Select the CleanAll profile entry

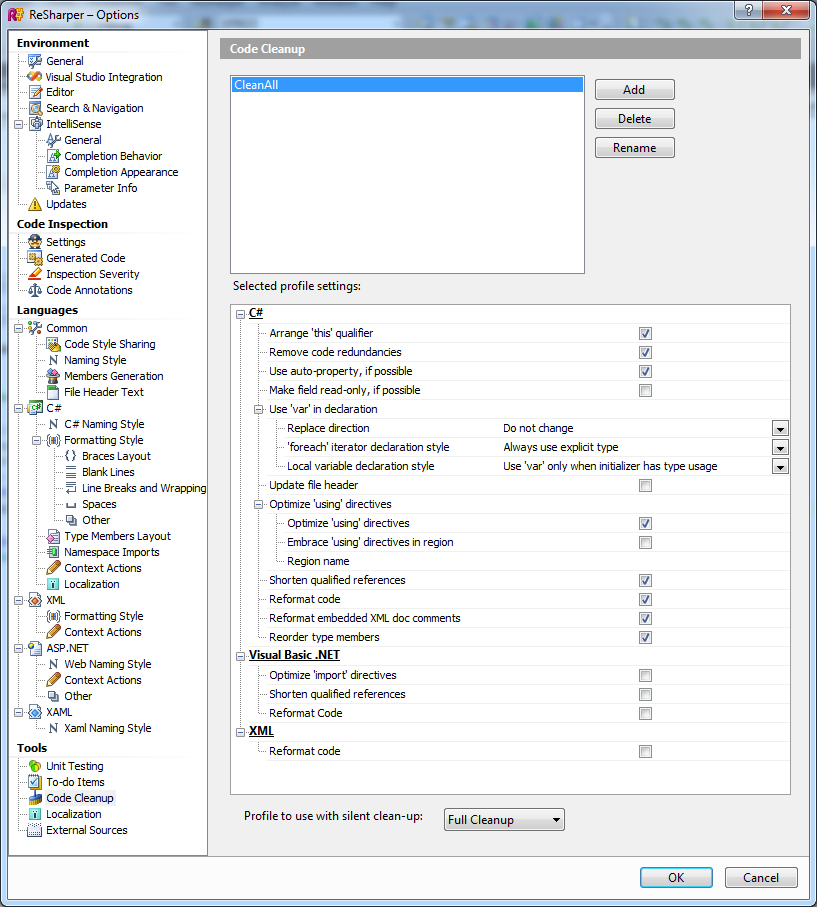pyautogui.click(x=407, y=84)
